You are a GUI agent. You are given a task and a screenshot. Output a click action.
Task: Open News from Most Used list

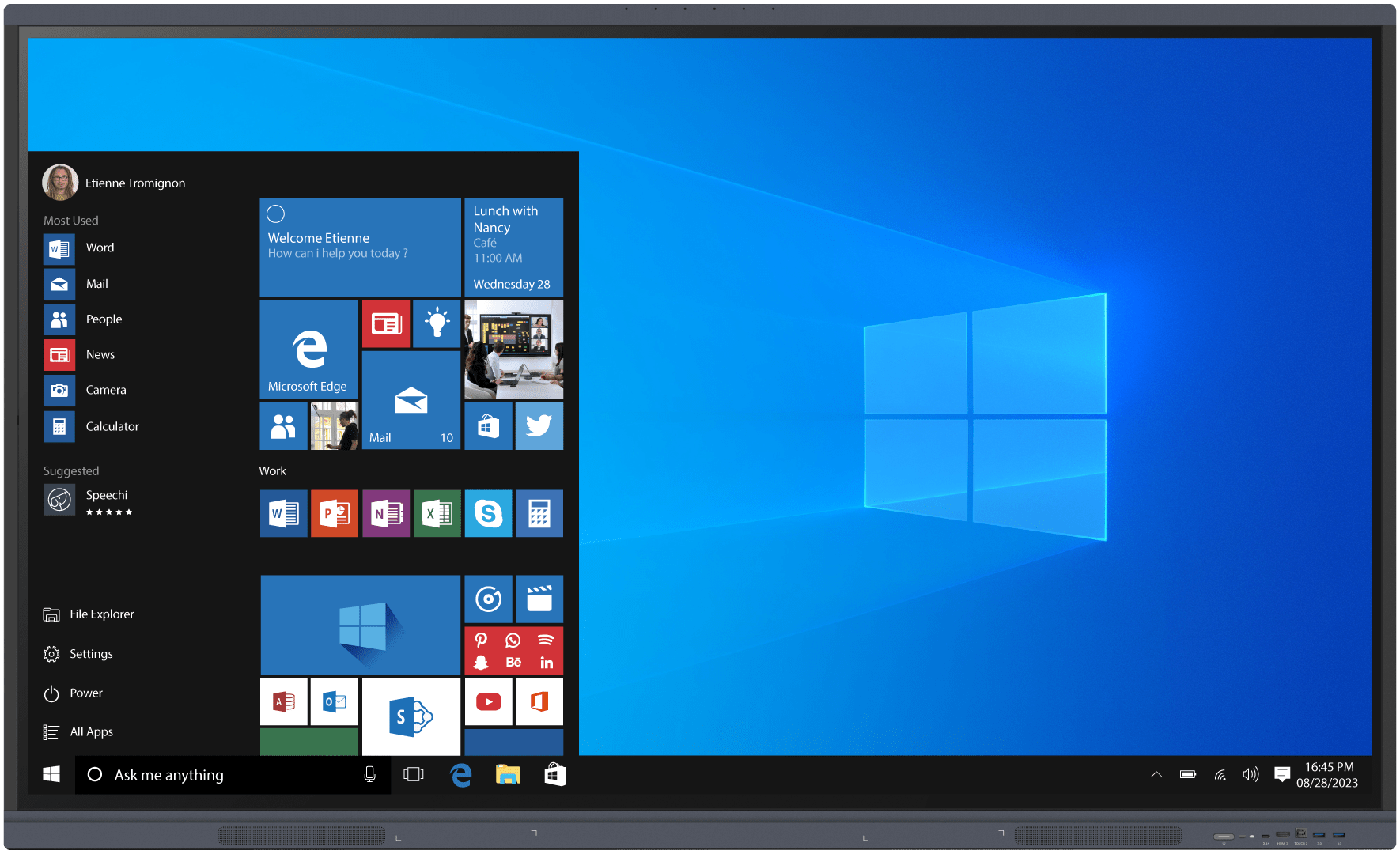tap(79, 355)
